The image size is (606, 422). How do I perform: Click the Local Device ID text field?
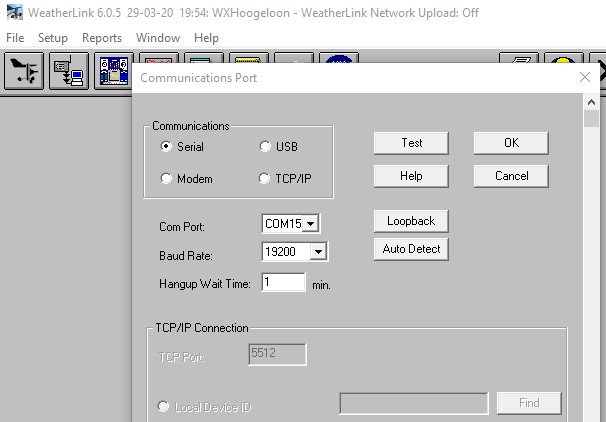[414, 403]
